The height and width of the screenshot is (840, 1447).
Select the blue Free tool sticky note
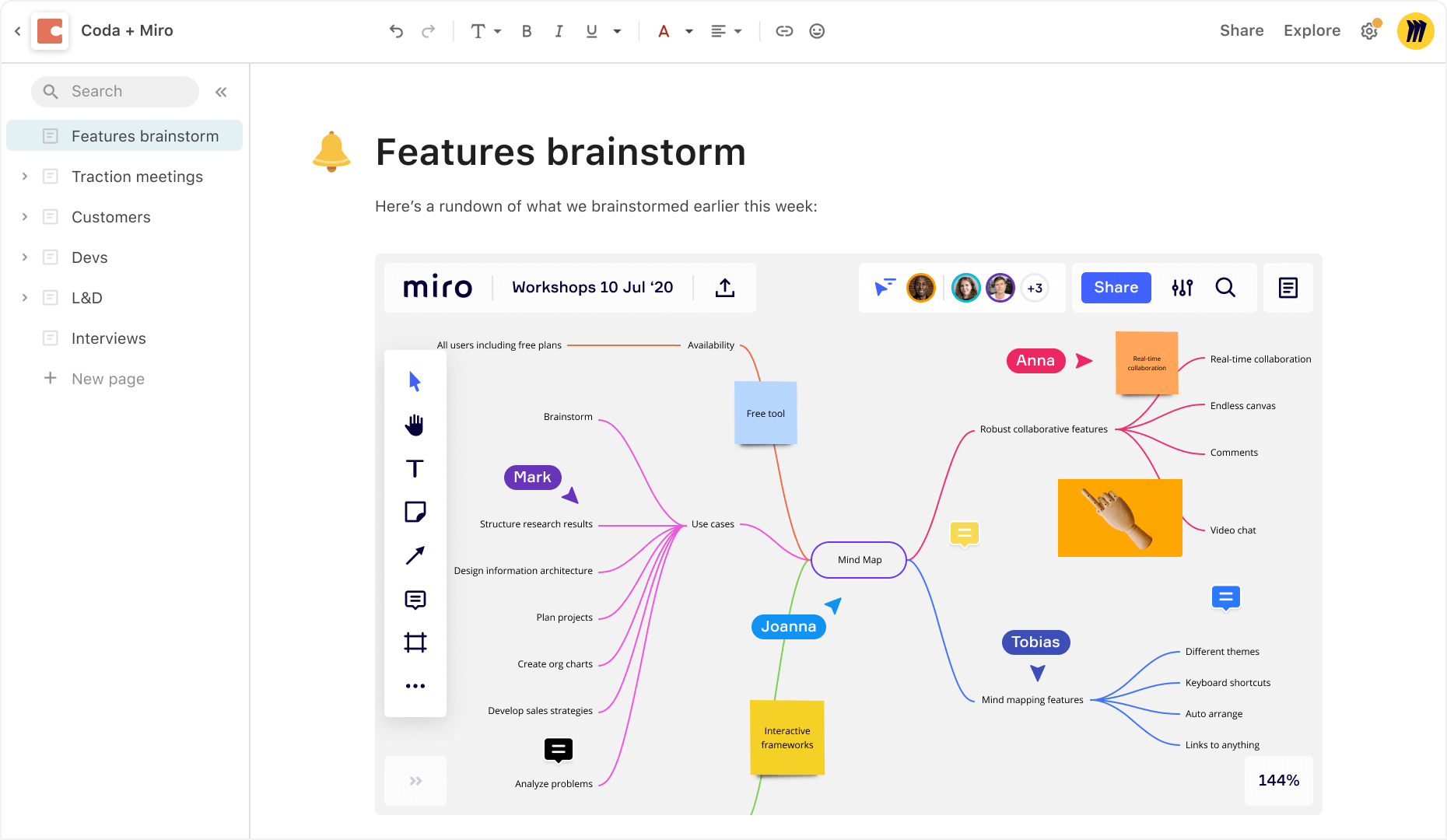pyautogui.click(x=766, y=413)
